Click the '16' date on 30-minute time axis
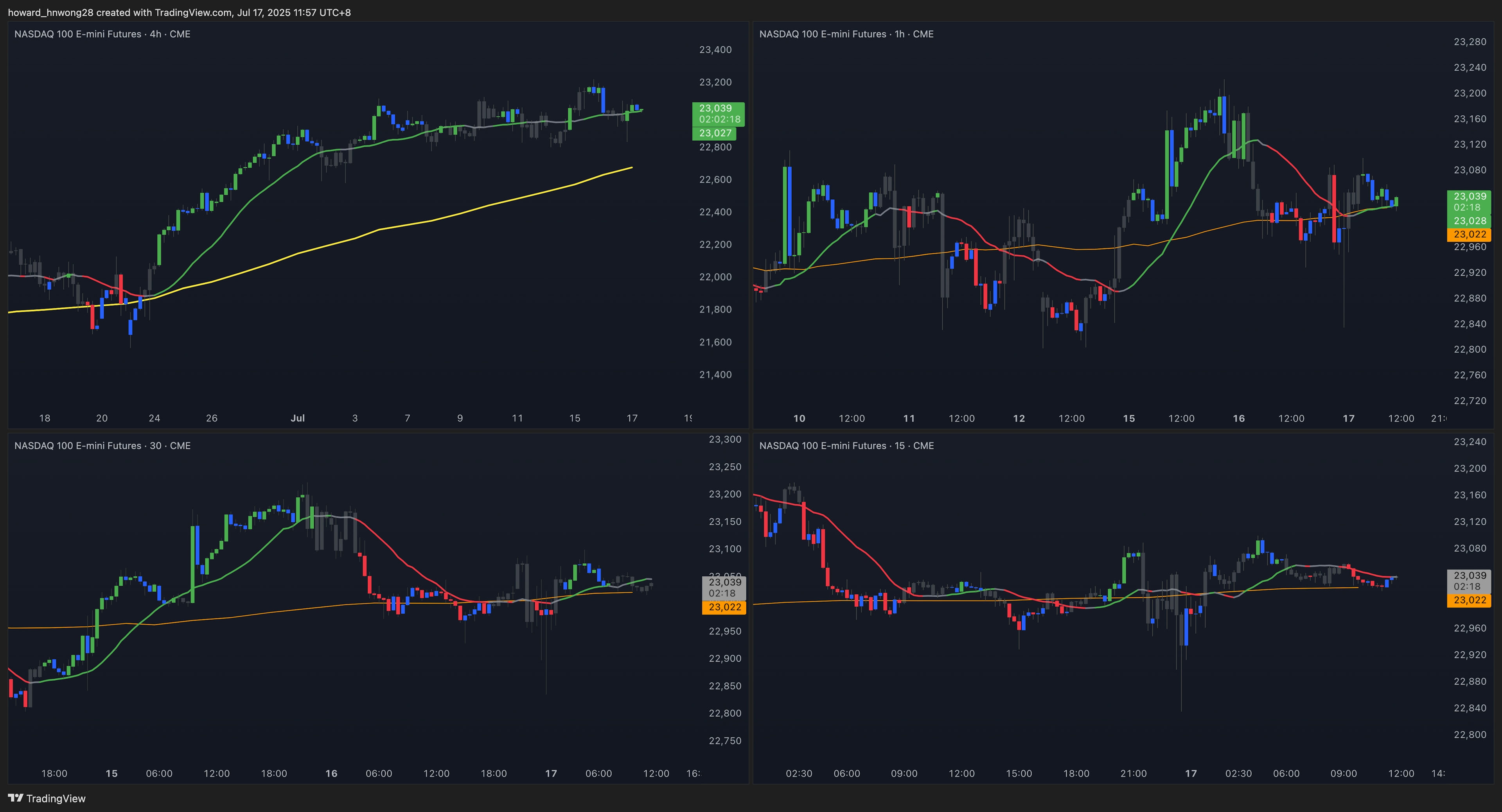 tap(331, 774)
